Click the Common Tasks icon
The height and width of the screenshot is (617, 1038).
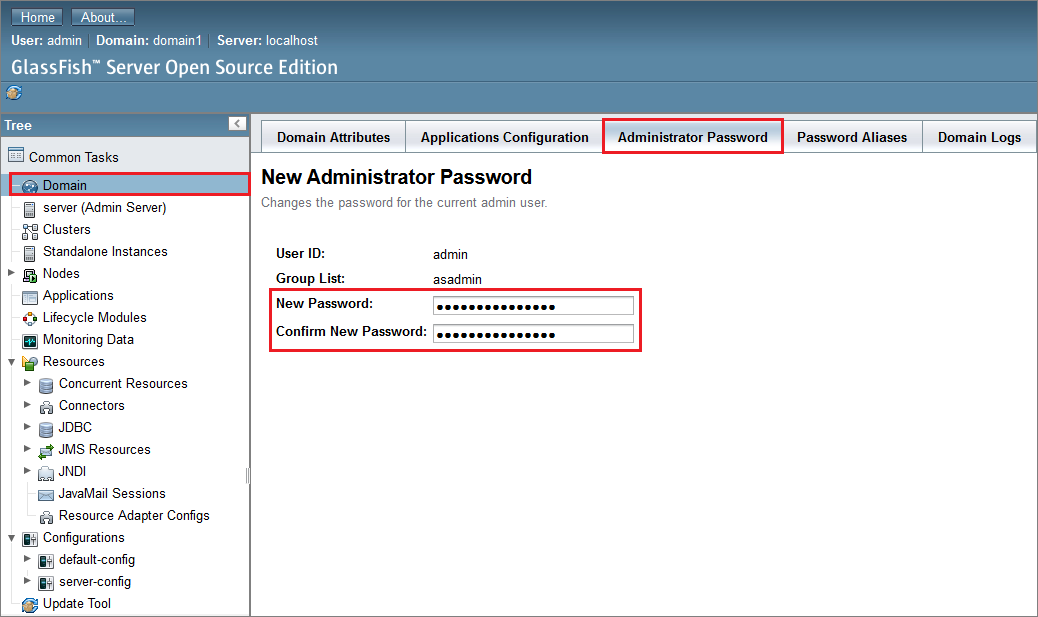[x=16, y=156]
